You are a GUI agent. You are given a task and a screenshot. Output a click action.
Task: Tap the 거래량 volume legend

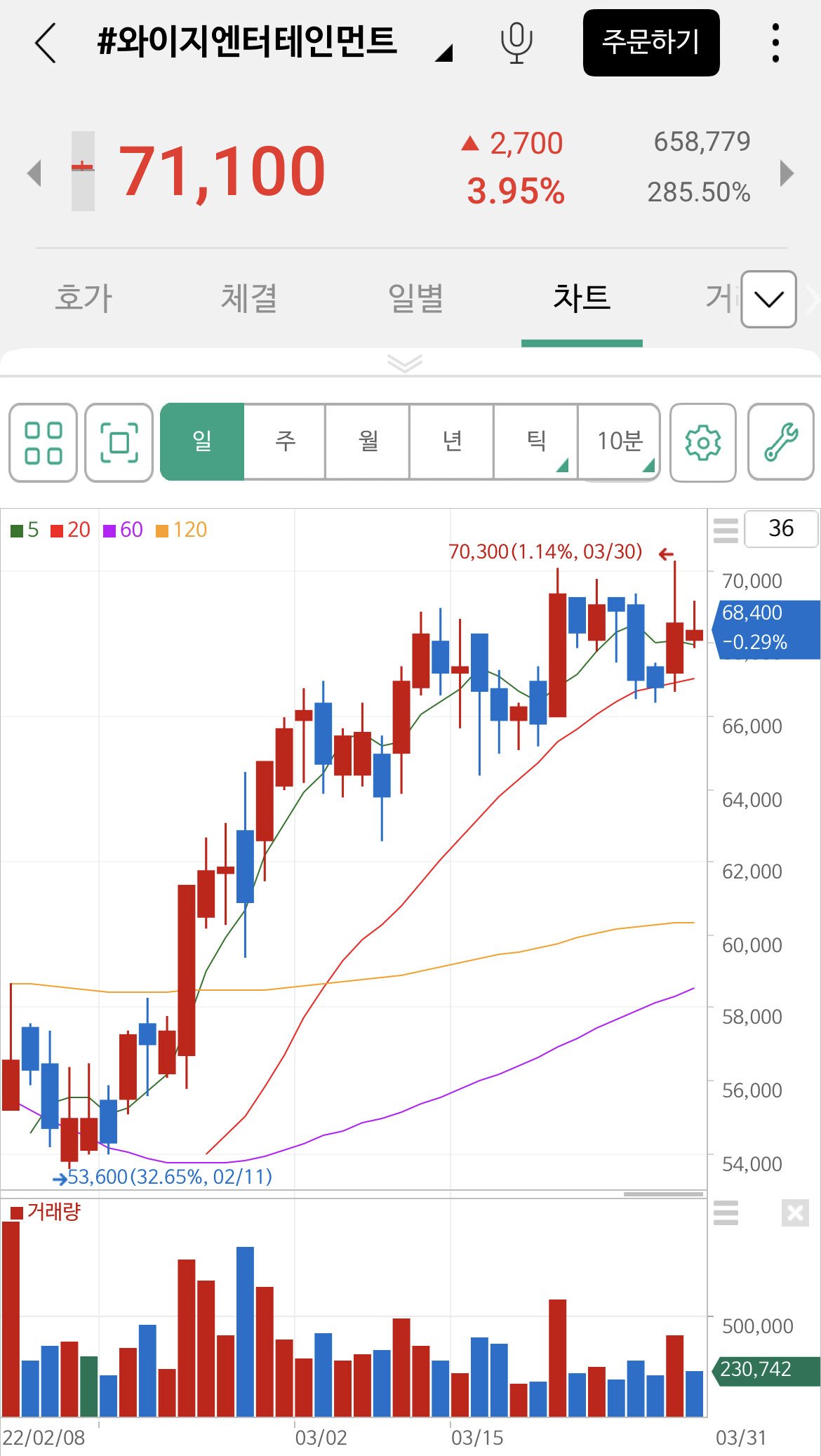pyautogui.click(x=46, y=1211)
